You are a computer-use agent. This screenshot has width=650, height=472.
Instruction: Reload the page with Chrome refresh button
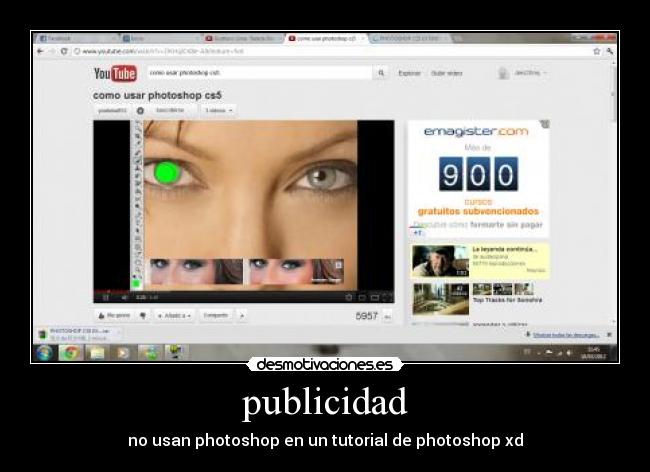pyautogui.click(x=64, y=51)
